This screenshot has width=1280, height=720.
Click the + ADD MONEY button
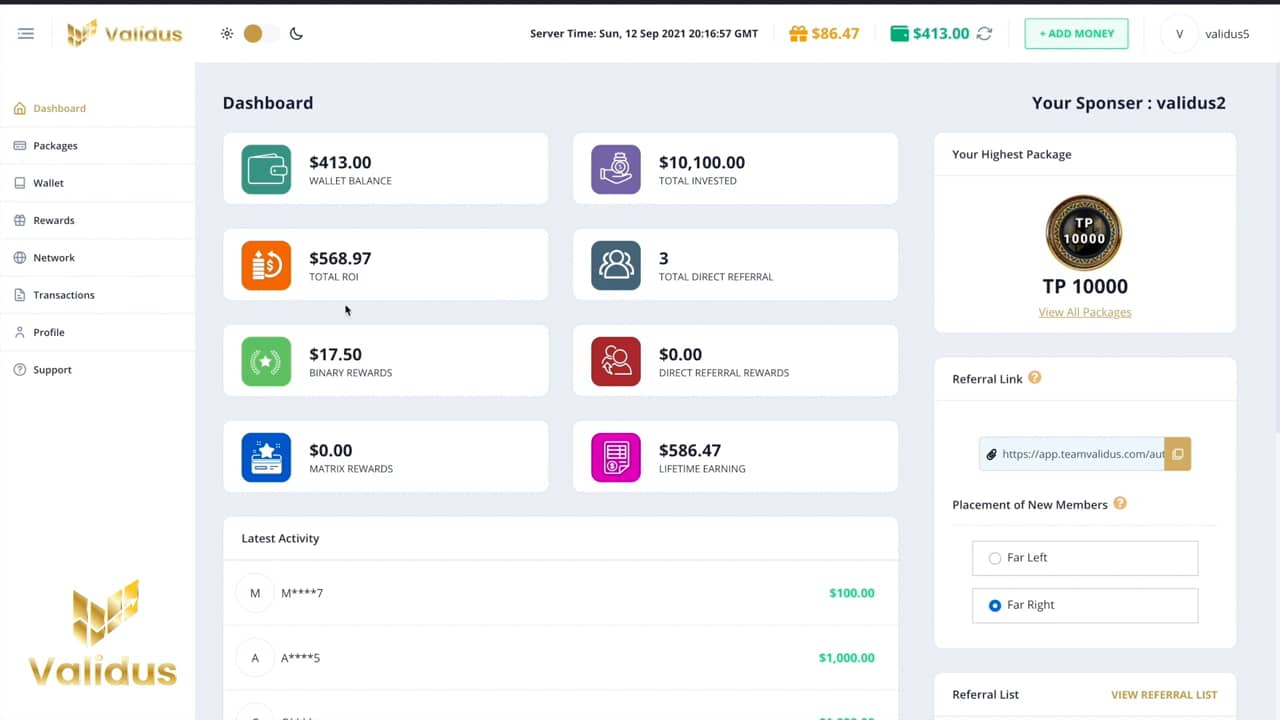point(1076,33)
